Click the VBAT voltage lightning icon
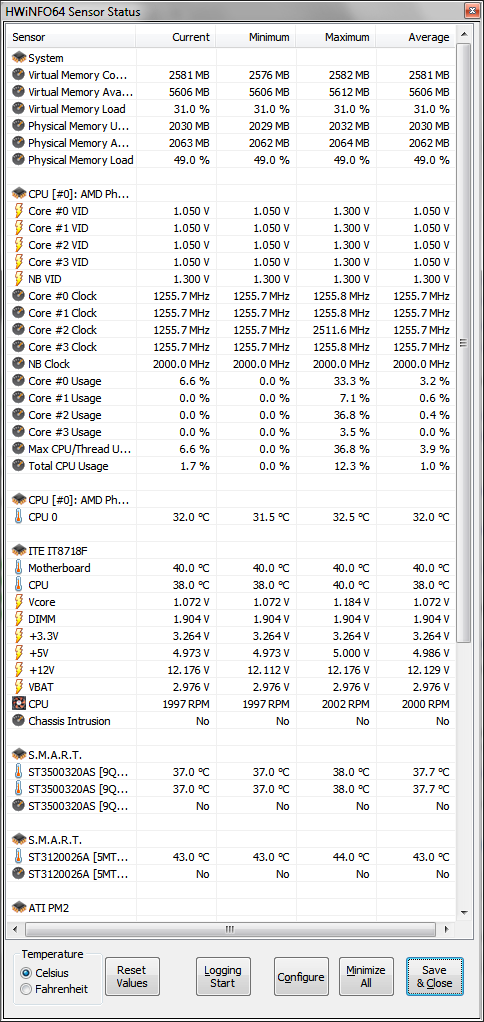The height and width of the screenshot is (1022, 484). 18,687
